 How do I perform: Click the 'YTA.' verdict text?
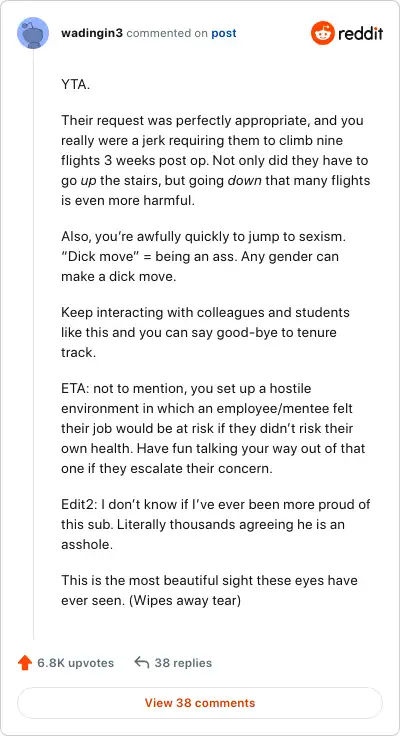pyautogui.click(x=75, y=85)
